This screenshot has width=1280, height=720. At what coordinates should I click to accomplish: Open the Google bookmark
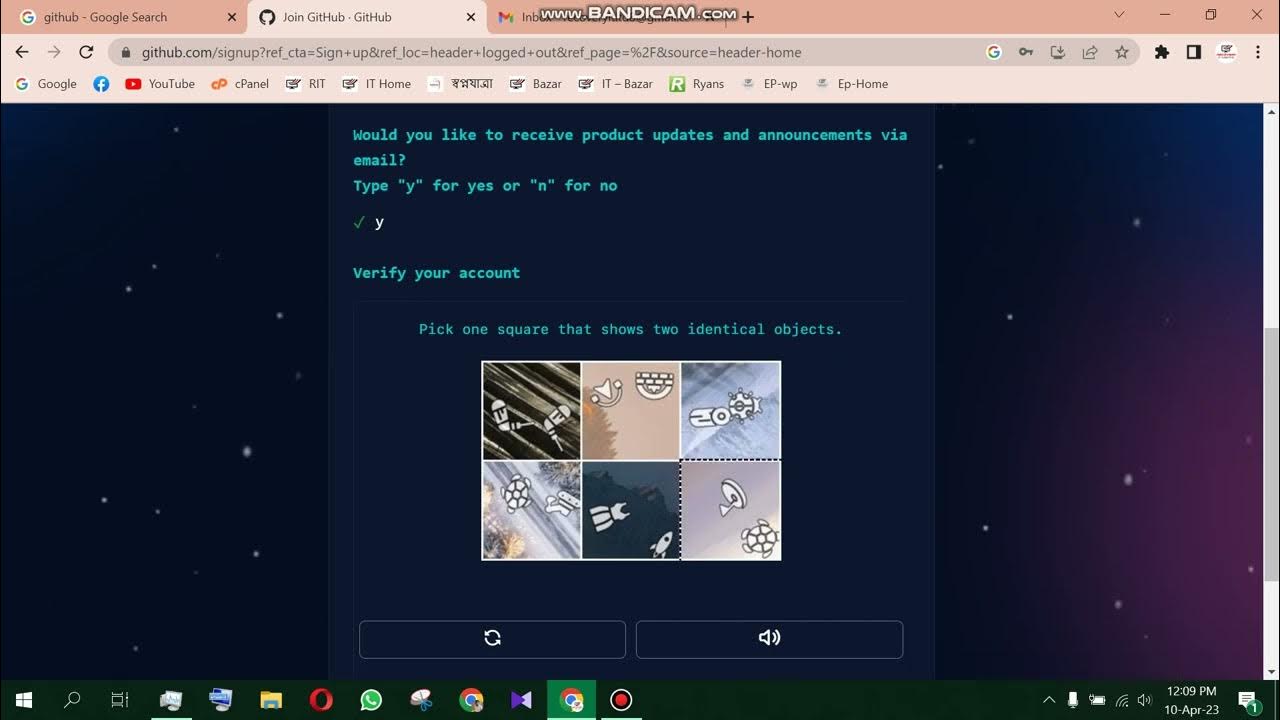point(46,84)
